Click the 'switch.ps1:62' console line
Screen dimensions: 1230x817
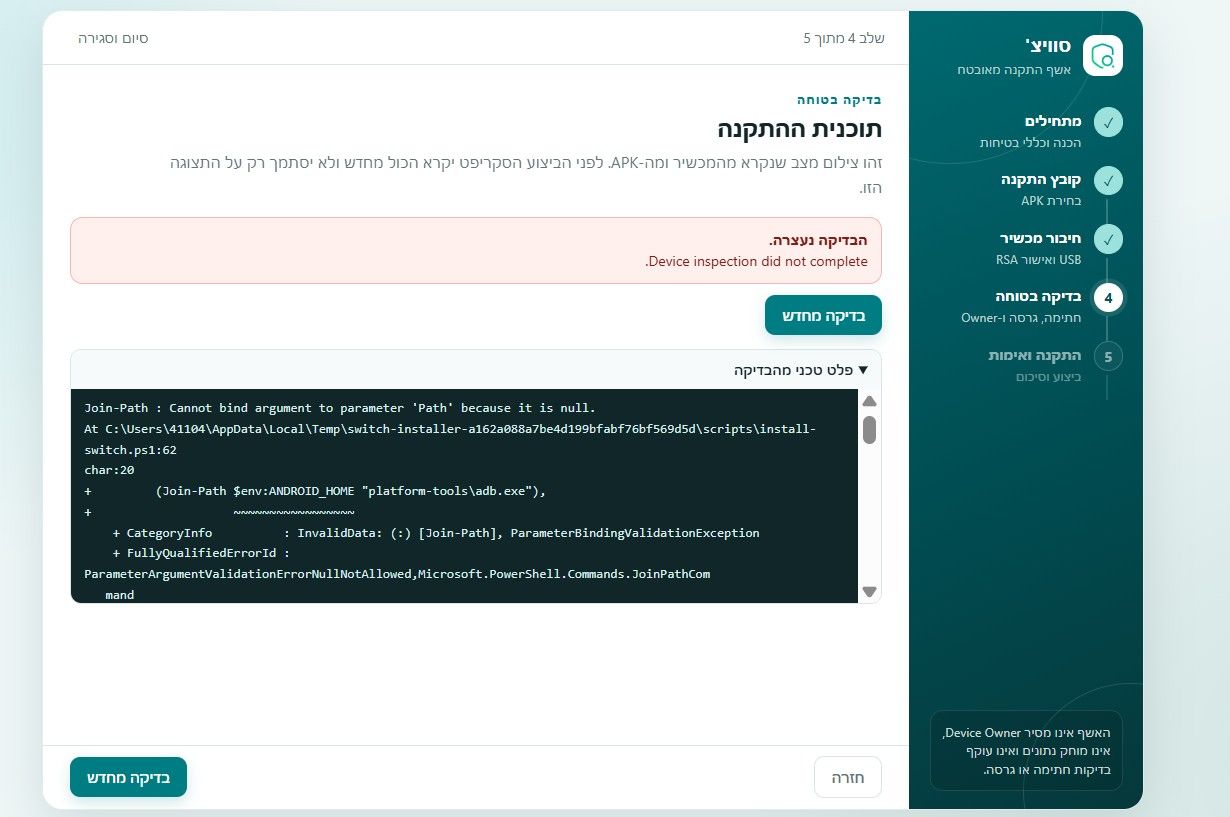coord(130,450)
